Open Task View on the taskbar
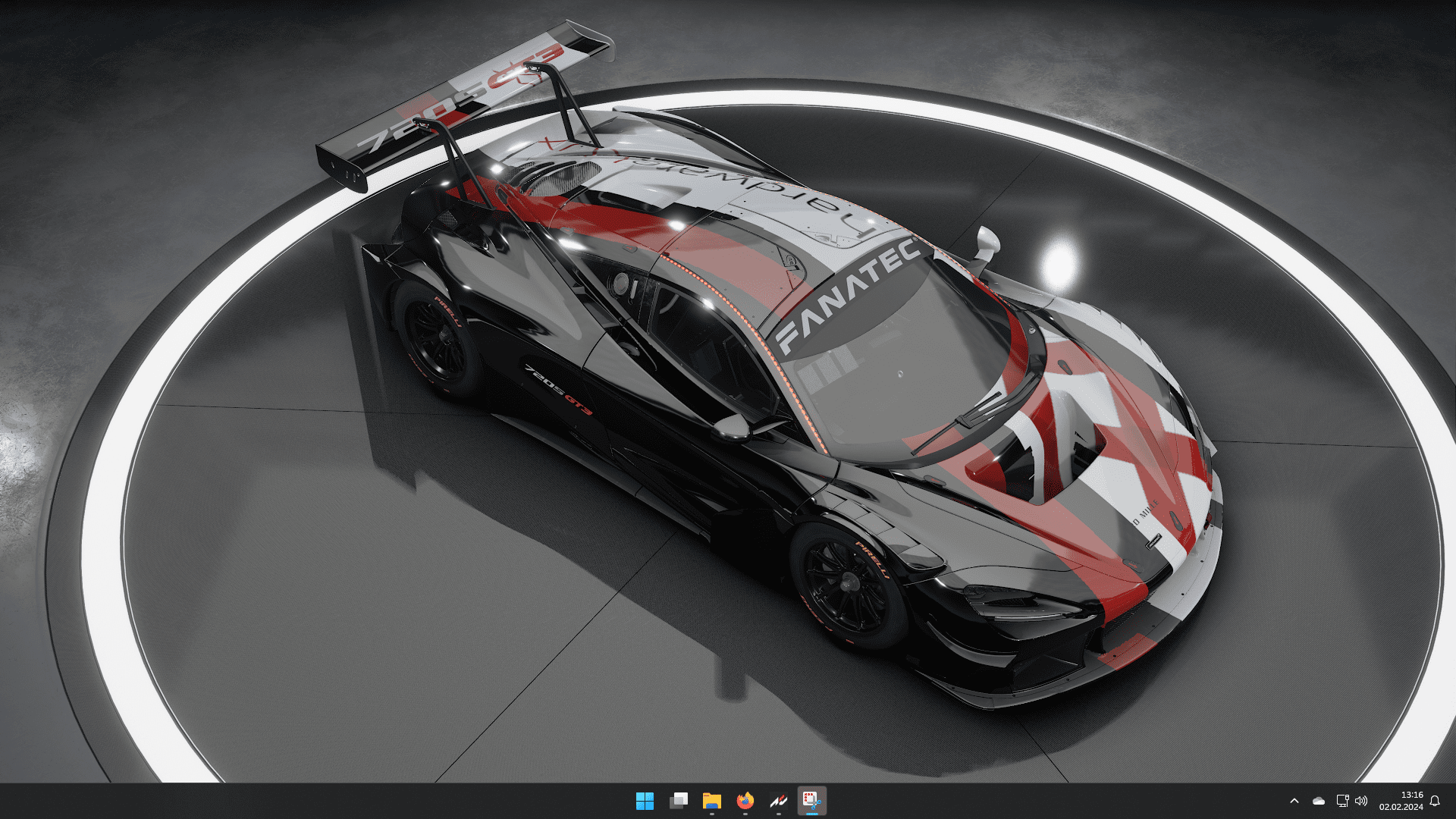Viewport: 1456px width, 819px height. (x=679, y=801)
